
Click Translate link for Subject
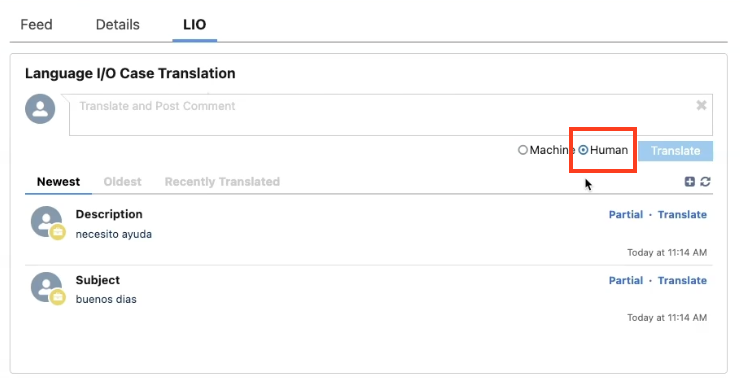tap(682, 280)
